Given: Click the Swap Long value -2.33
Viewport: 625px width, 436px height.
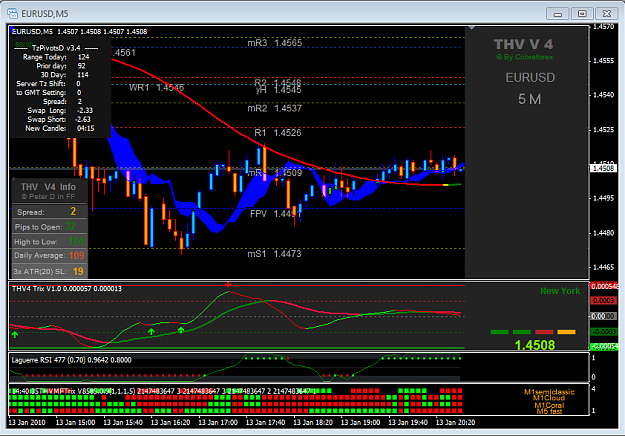Looking at the screenshot, I should pos(85,110).
